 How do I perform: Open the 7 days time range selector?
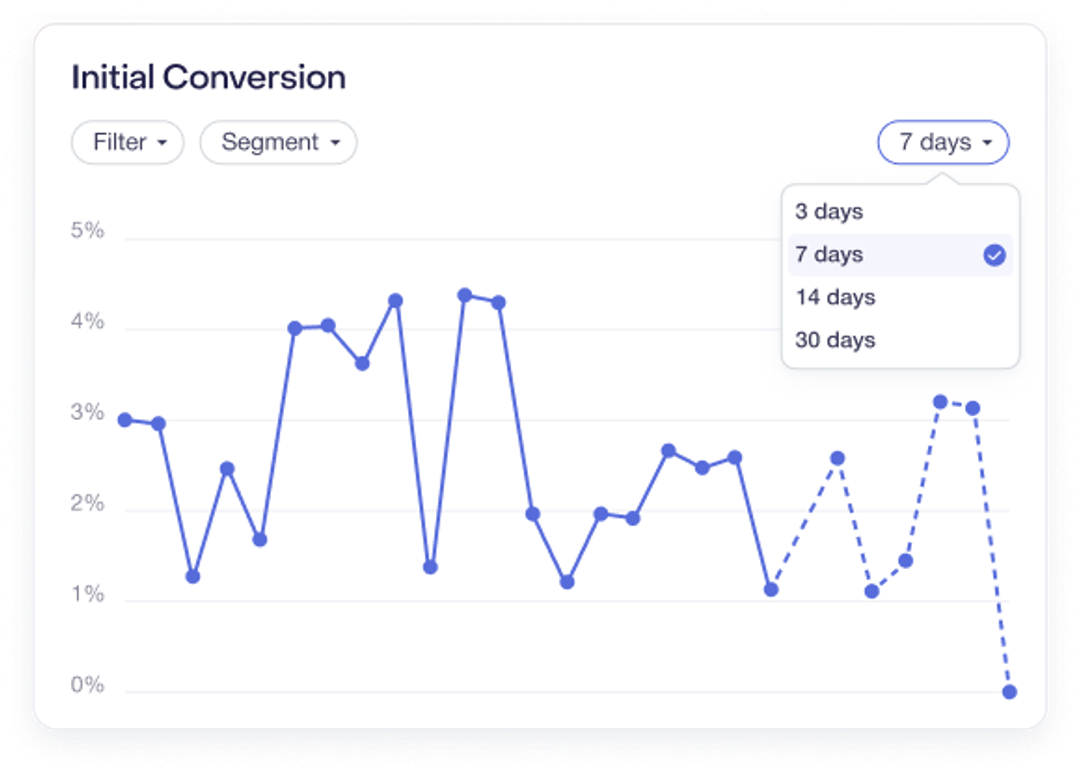(x=941, y=142)
